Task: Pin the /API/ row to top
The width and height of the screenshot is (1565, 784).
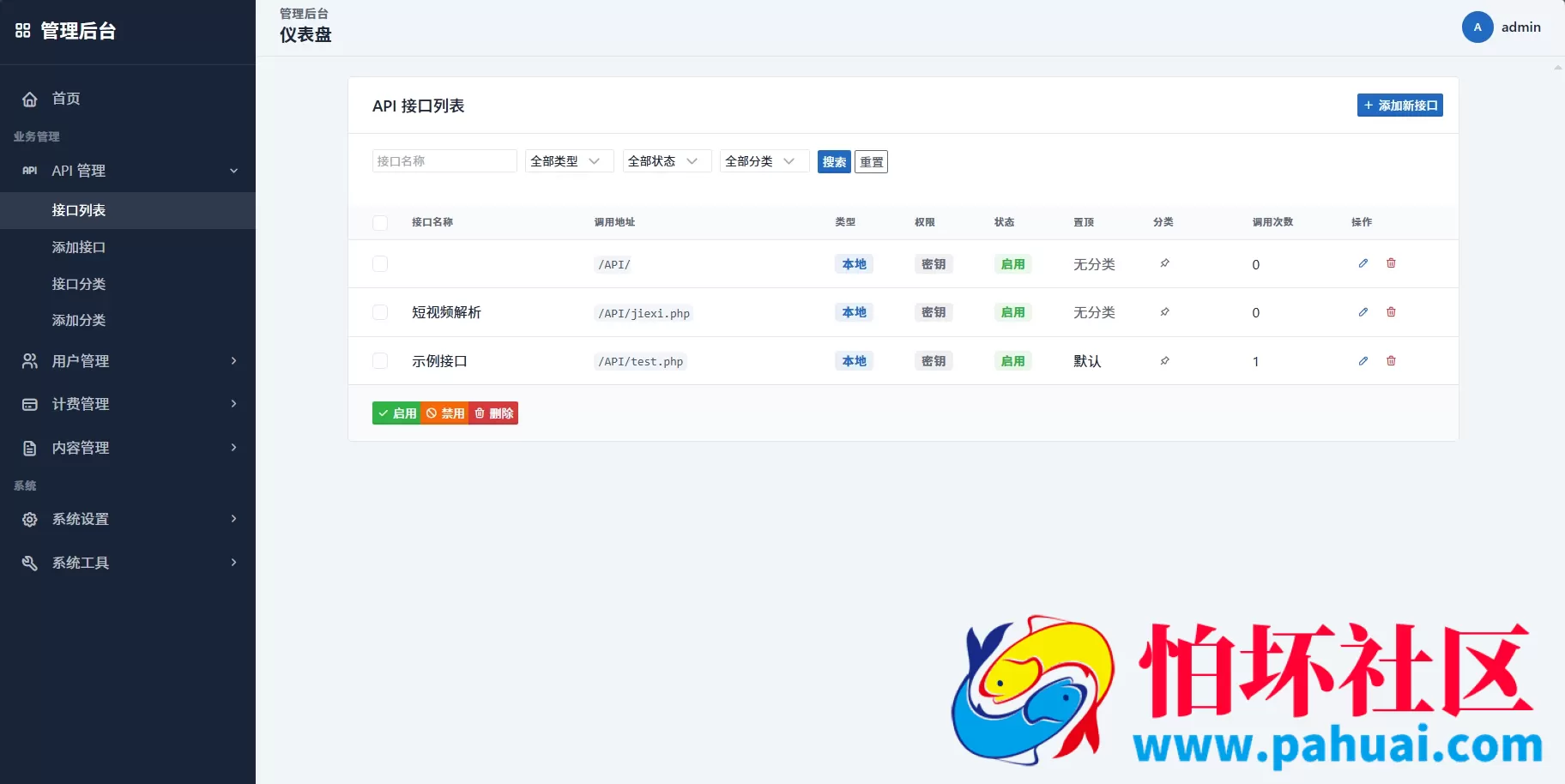Action: pos(1165,263)
